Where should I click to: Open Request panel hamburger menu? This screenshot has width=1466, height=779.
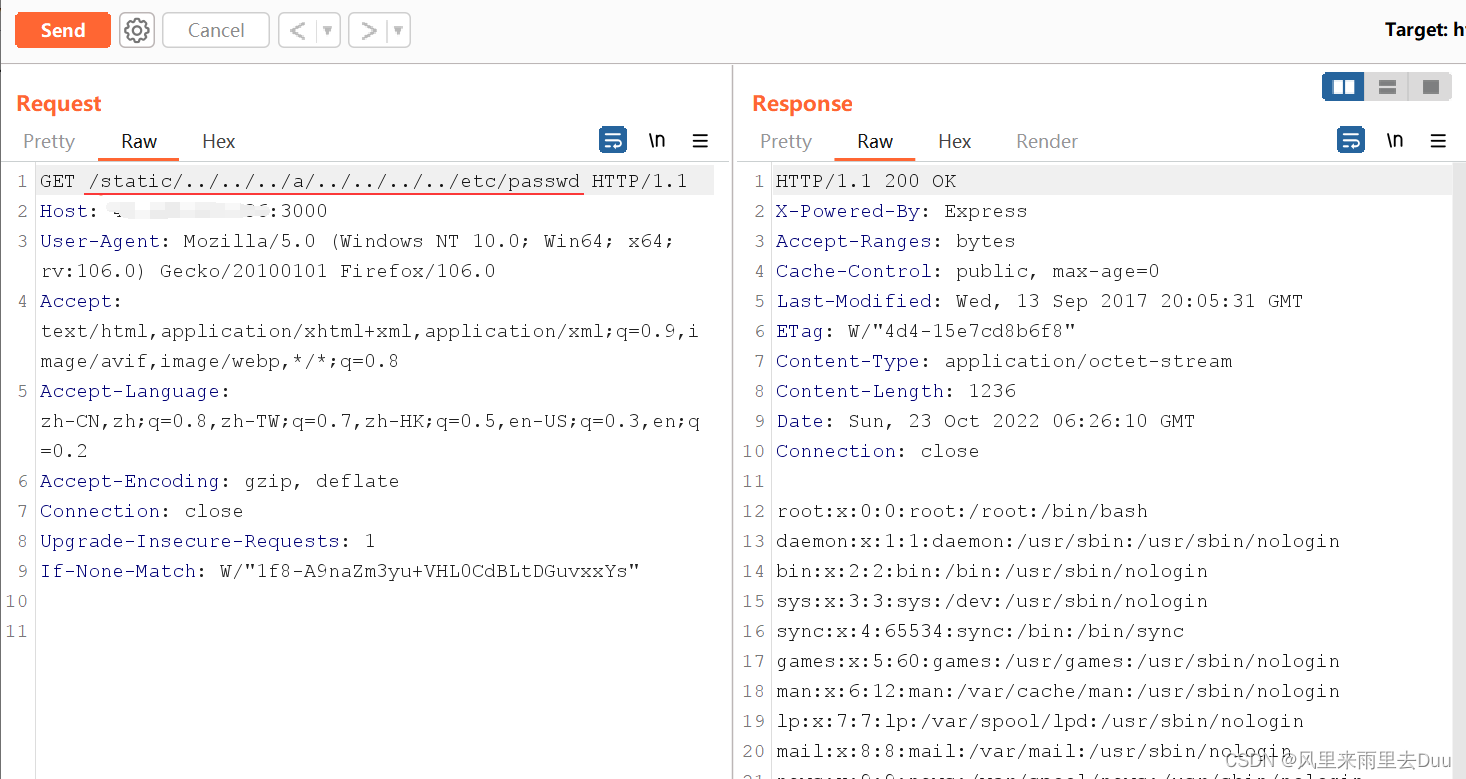tap(700, 141)
